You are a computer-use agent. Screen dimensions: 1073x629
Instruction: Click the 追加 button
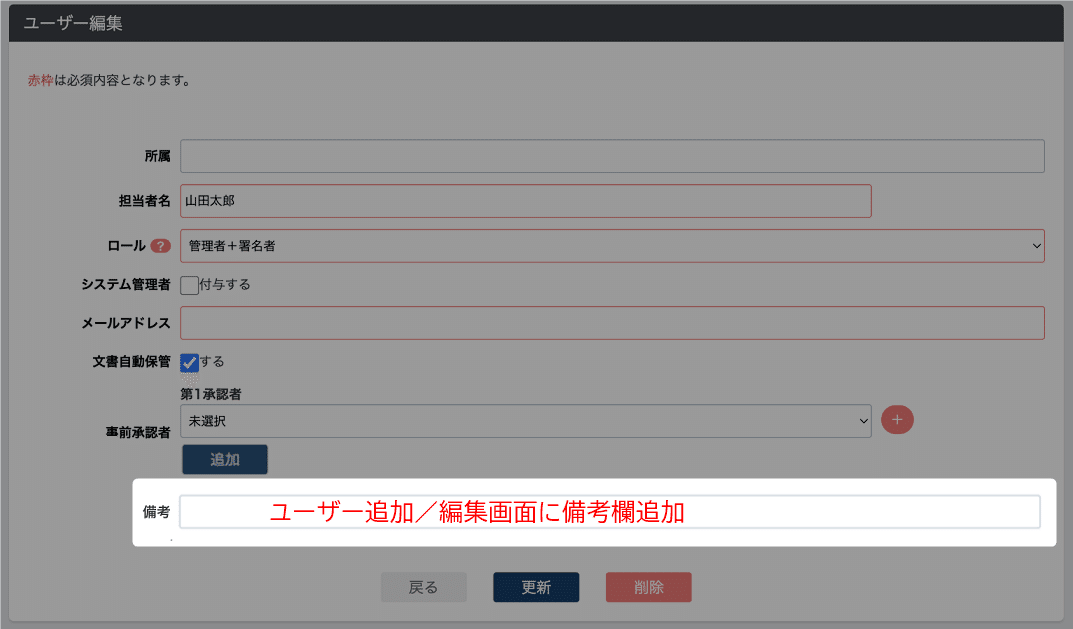[x=224, y=459]
